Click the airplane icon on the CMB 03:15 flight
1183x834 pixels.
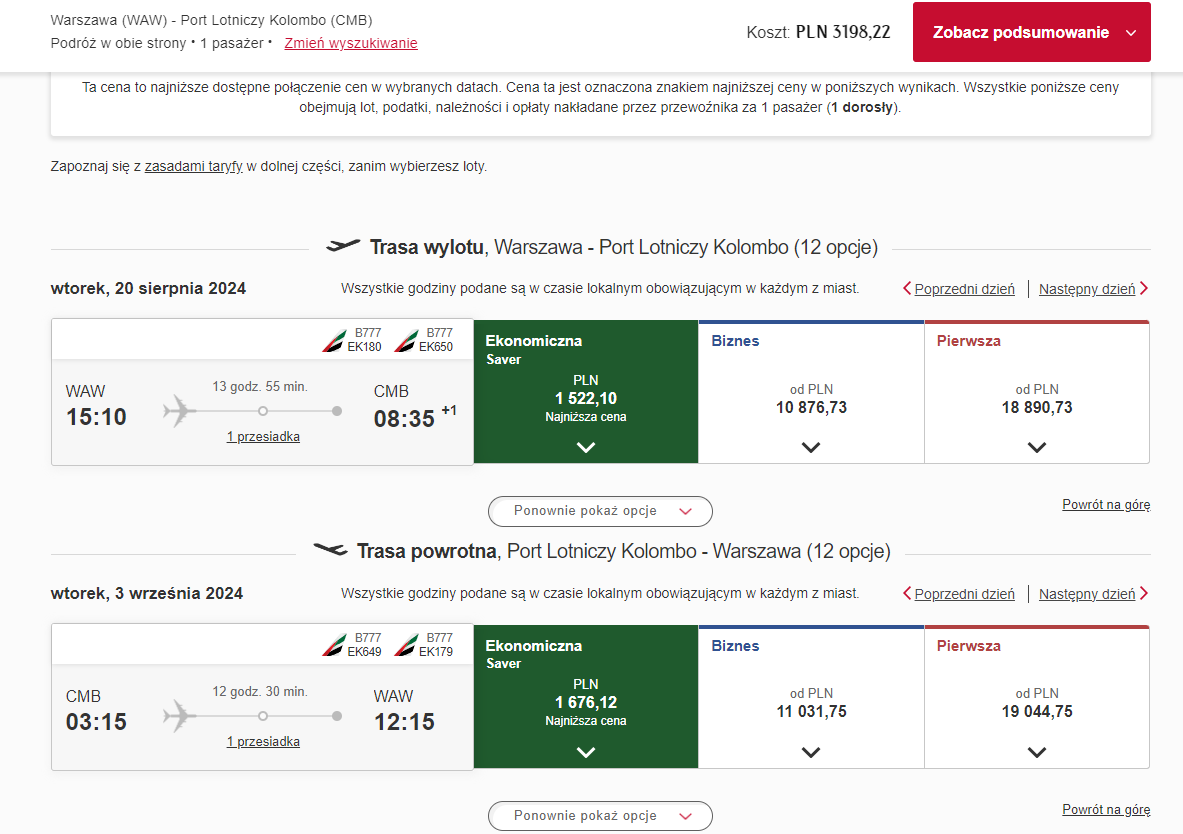click(180, 716)
